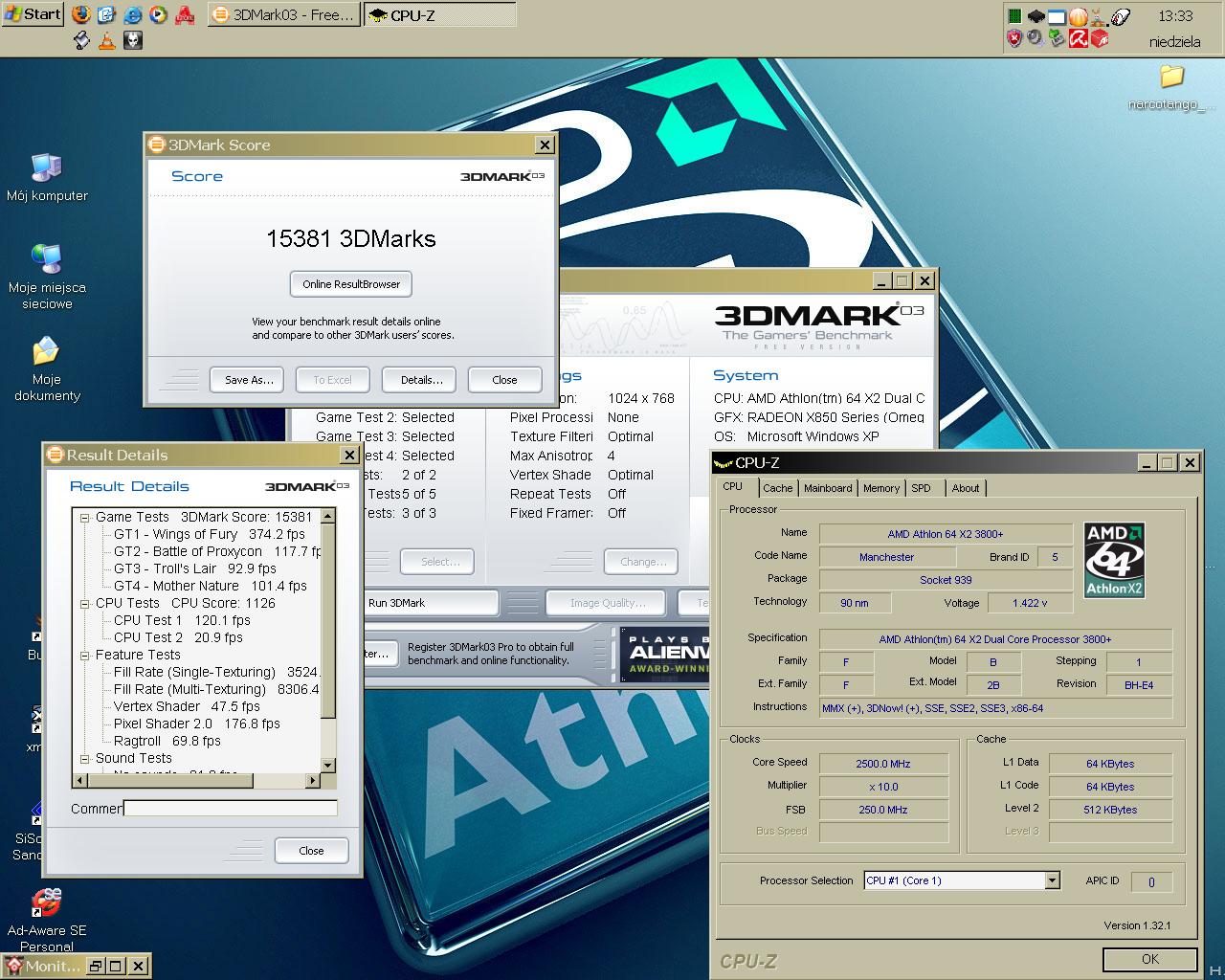This screenshot has height=980, width=1225.
Task: Click the Avira red umbrella tray icon
Action: tap(1078, 38)
